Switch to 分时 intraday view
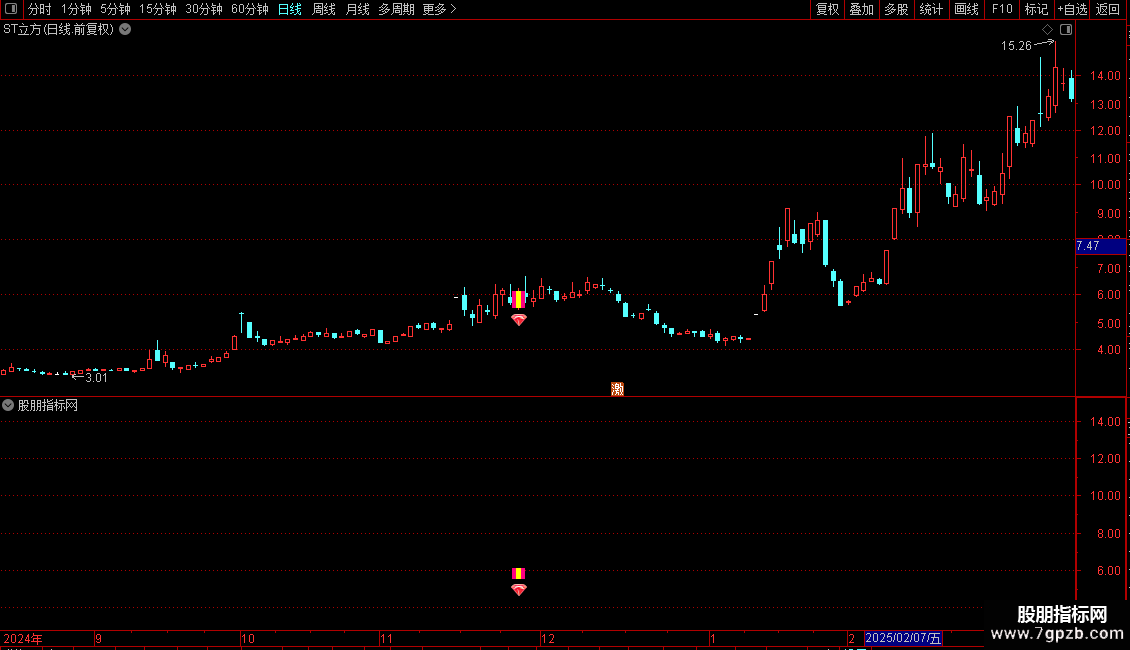Viewport: 1130px width, 650px height. 40,9
